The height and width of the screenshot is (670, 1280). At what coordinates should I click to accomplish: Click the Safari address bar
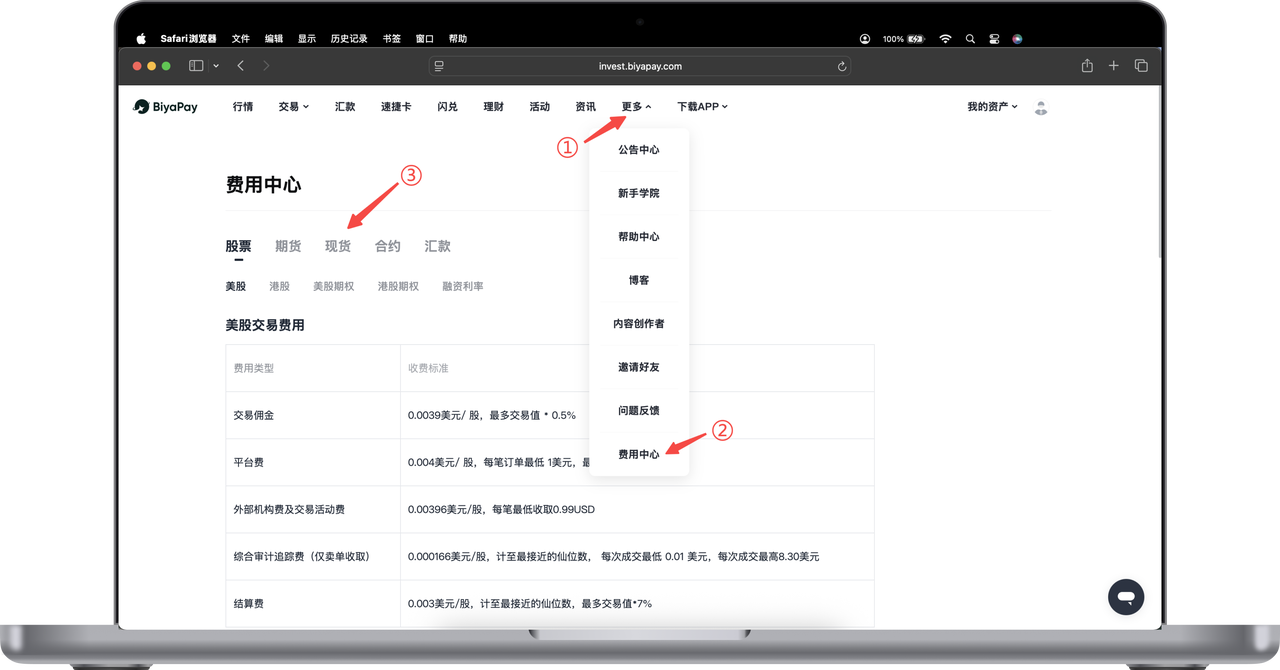click(640, 66)
